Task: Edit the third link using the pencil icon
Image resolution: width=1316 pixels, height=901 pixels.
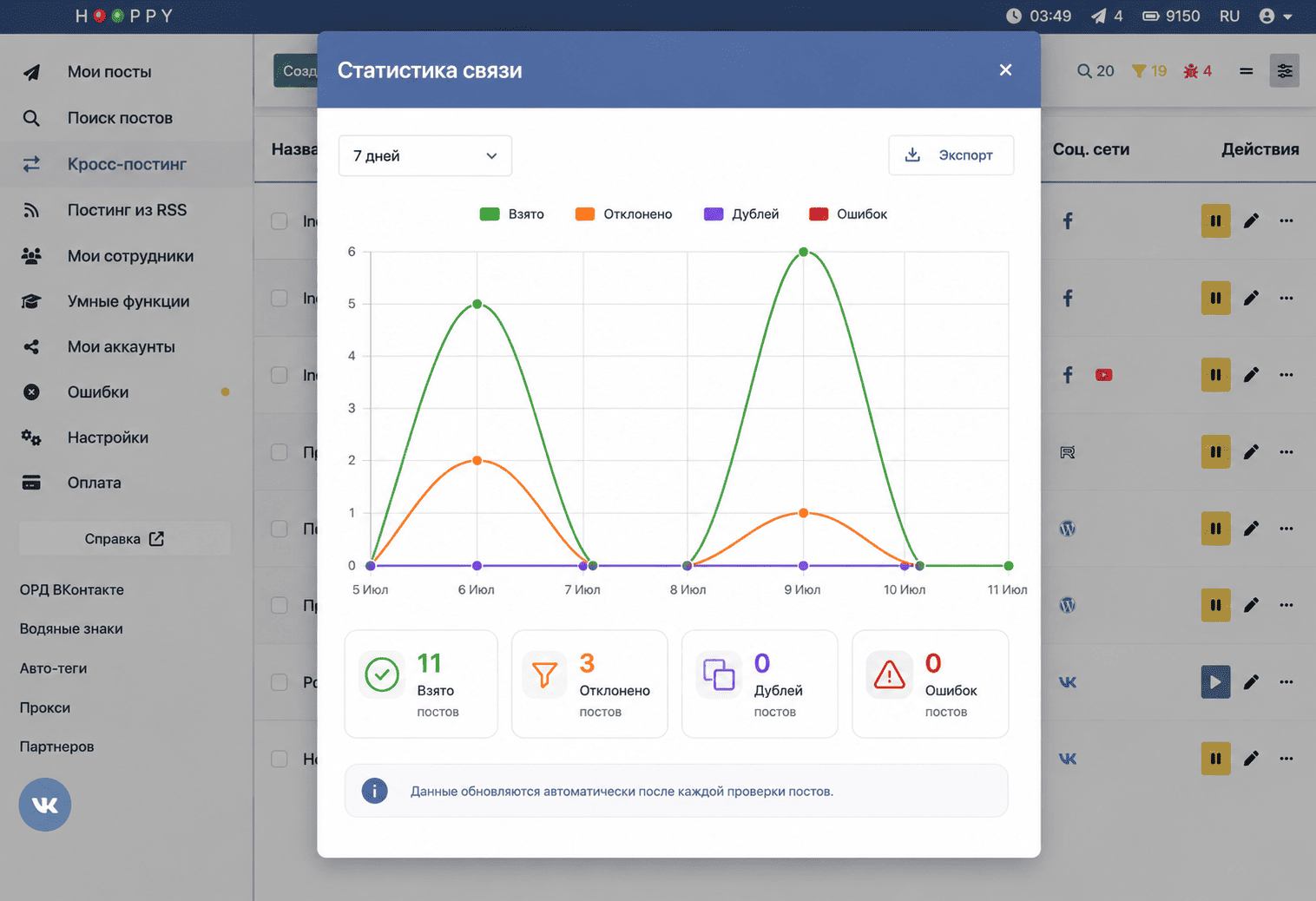Action: 1251,375
